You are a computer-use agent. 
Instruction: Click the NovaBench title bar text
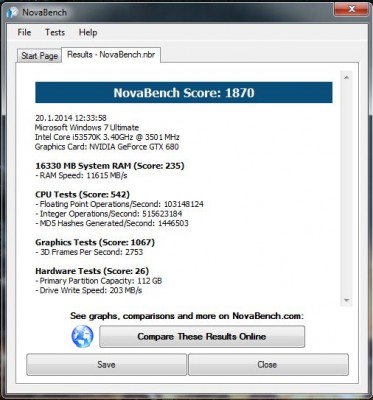click(44, 13)
